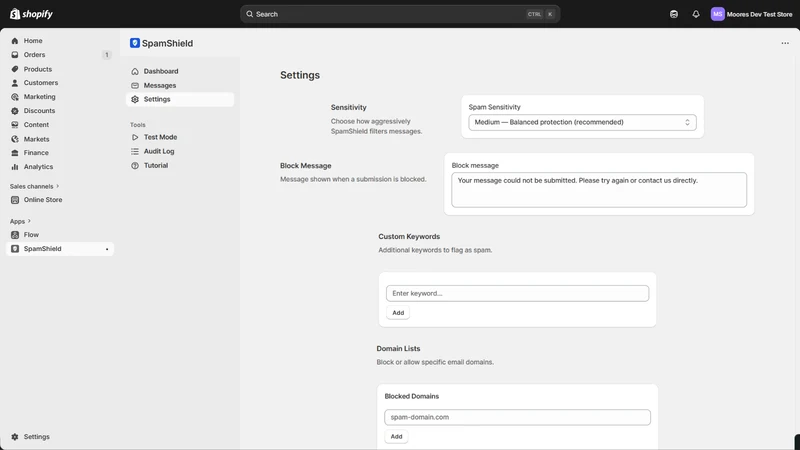
Task: Click the Block message text area
Action: pos(599,190)
